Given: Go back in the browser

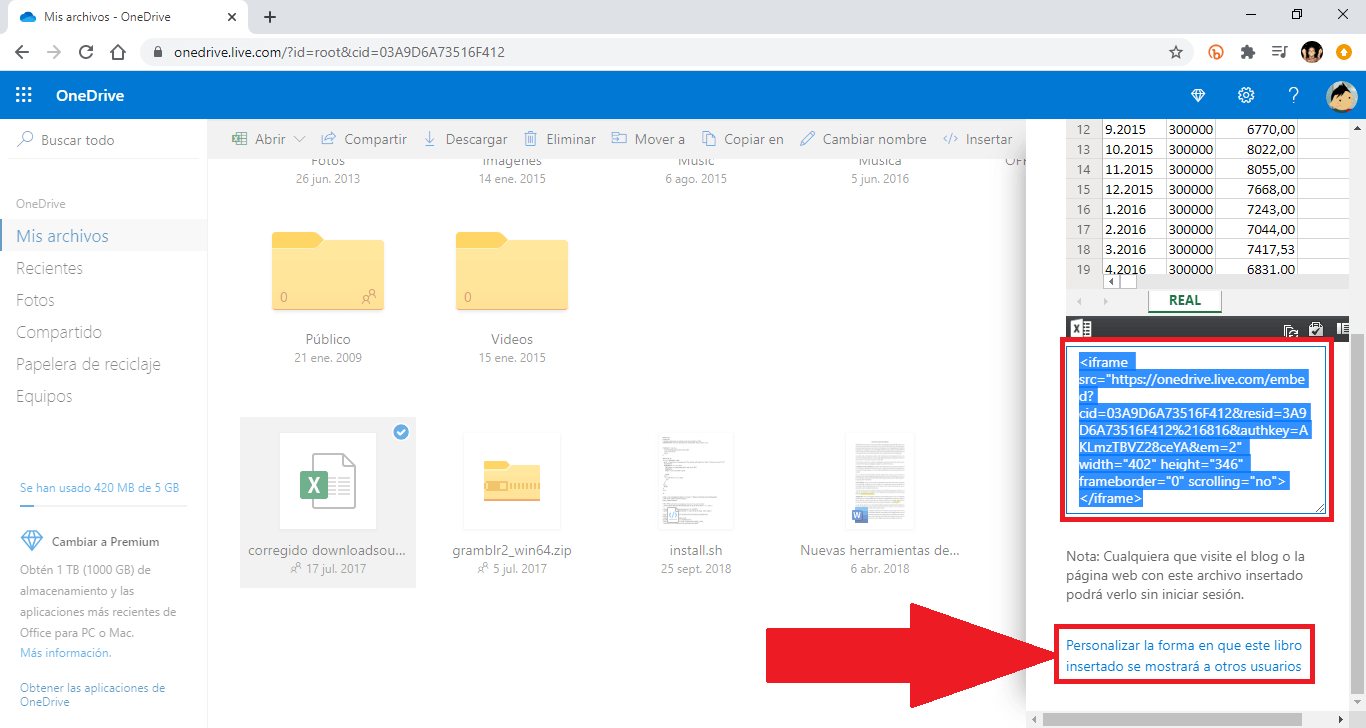Looking at the screenshot, I should (x=22, y=52).
